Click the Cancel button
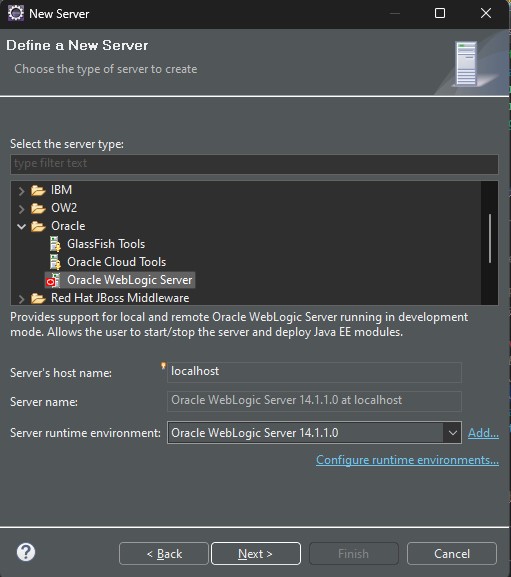The width and height of the screenshot is (511, 577). [x=452, y=553]
